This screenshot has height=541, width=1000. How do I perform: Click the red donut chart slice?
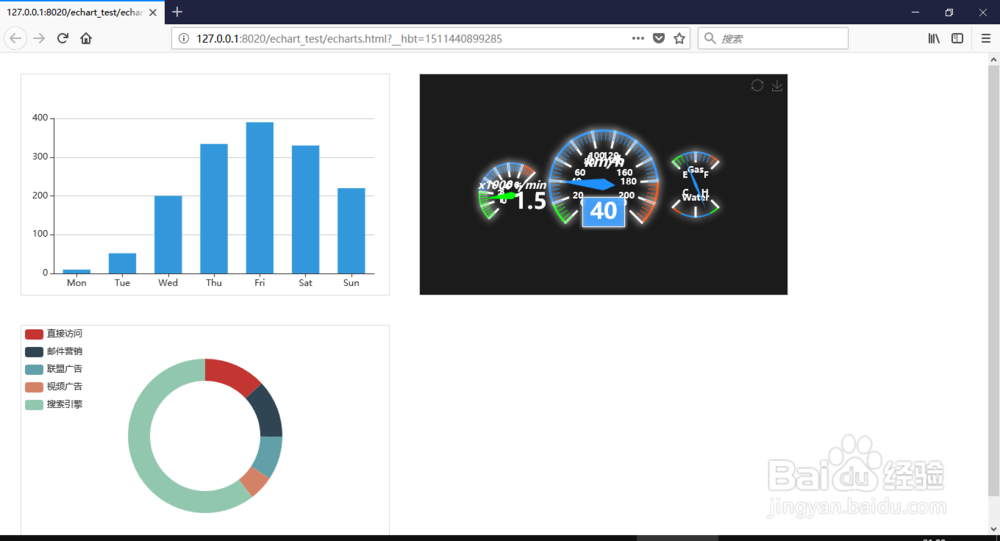(x=231, y=375)
